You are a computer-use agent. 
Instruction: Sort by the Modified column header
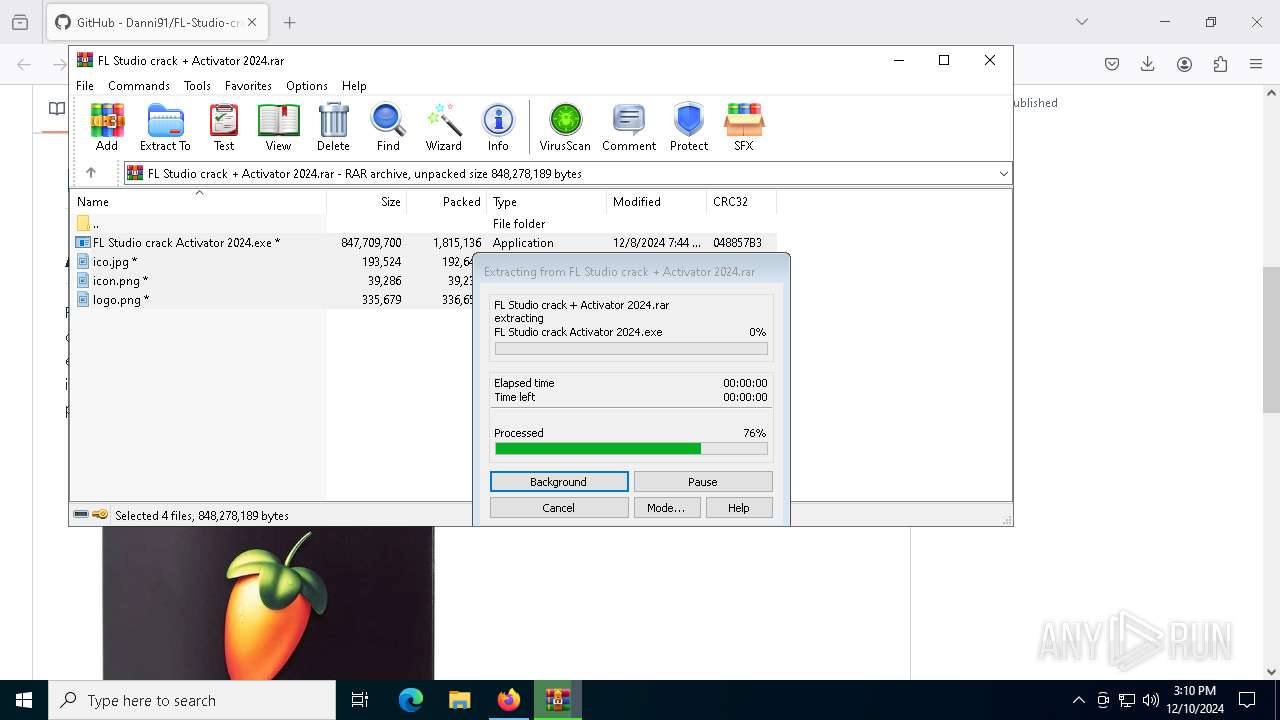click(x=657, y=202)
